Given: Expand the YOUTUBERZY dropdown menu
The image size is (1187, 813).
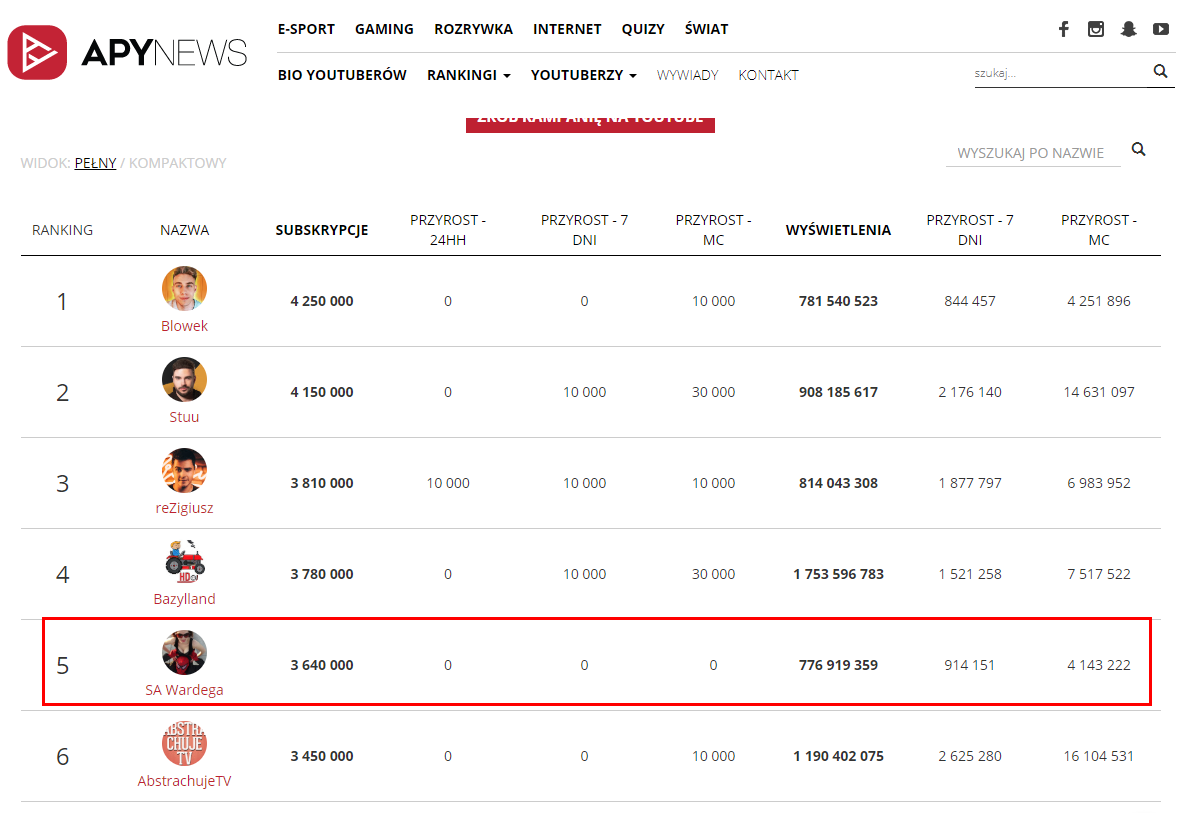Looking at the screenshot, I should click(583, 75).
